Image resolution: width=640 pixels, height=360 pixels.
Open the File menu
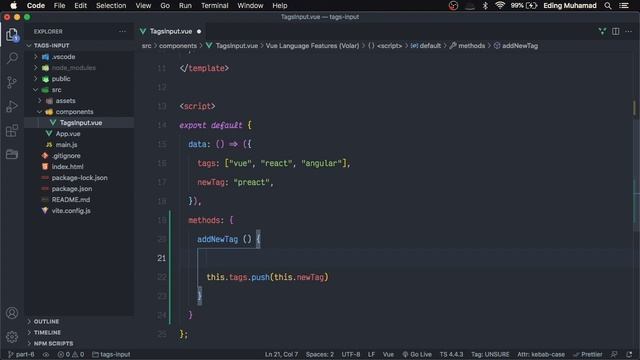click(x=59, y=6)
